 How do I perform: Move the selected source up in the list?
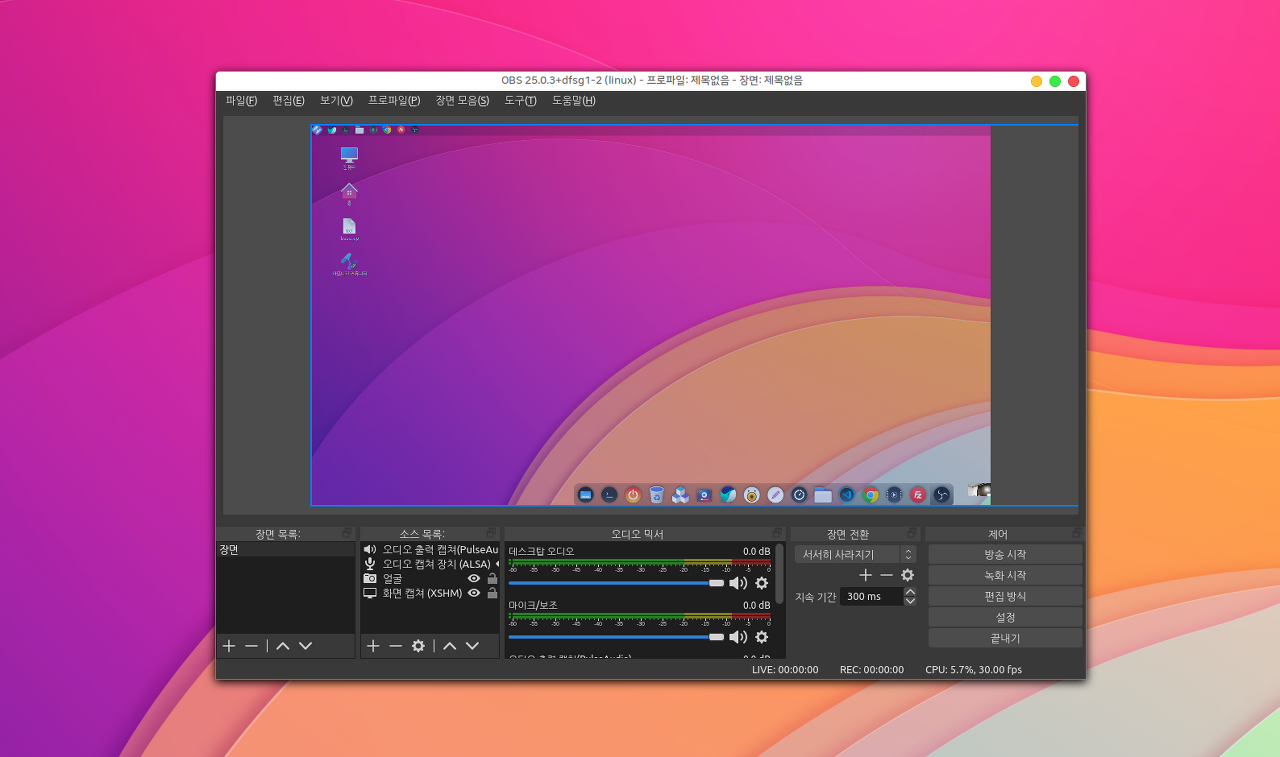click(450, 646)
